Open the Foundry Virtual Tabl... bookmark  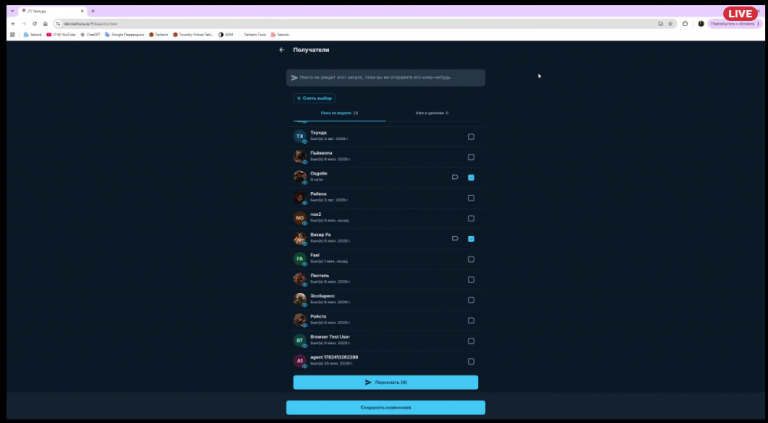(x=193, y=35)
